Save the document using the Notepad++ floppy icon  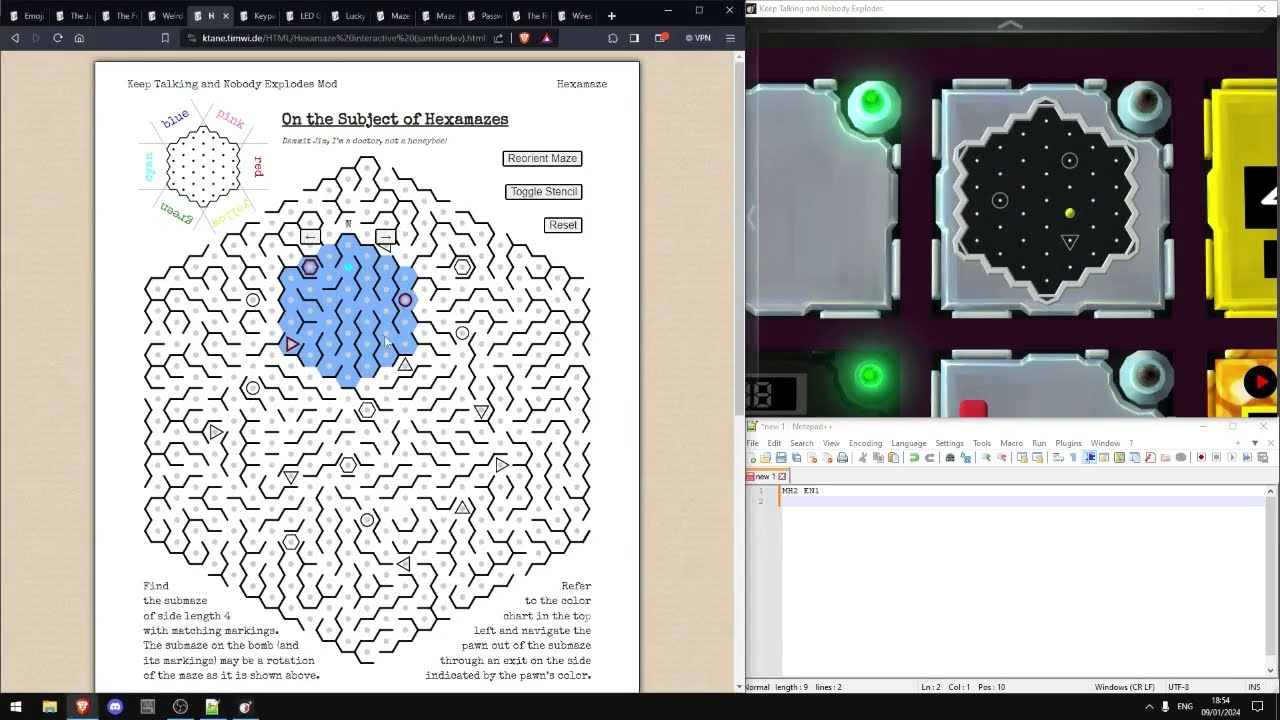(x=781, y=458)
